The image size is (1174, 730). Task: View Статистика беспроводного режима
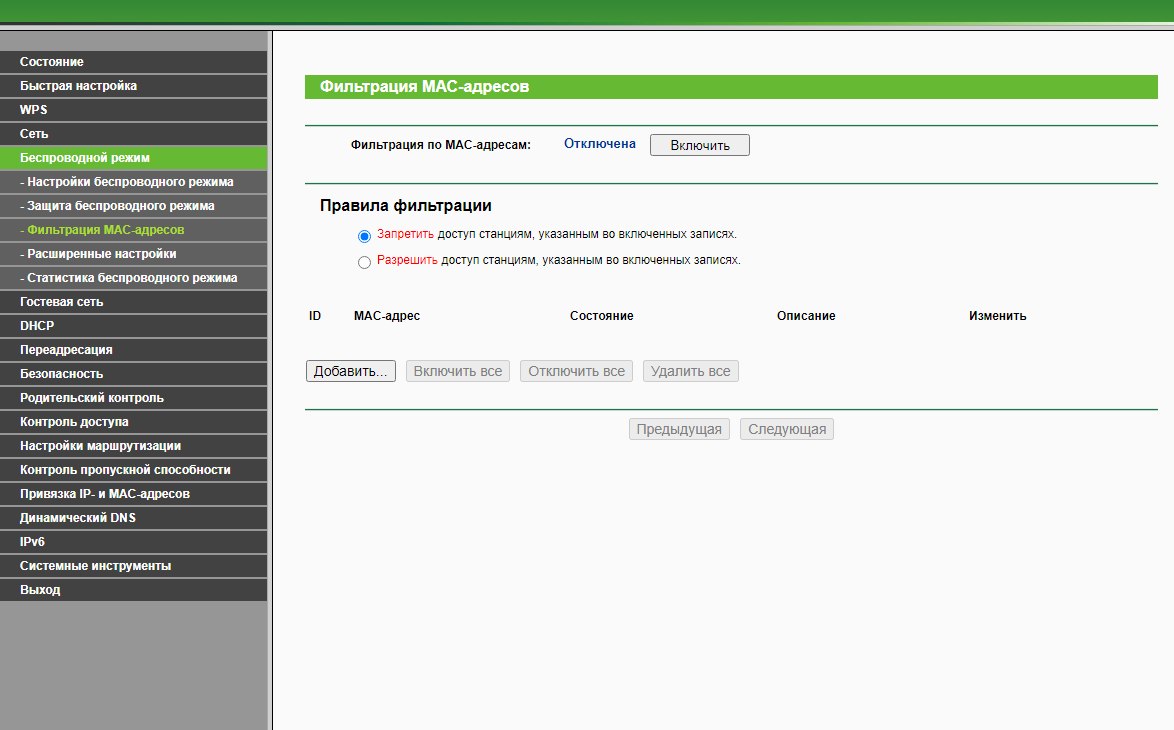[133, 277]
